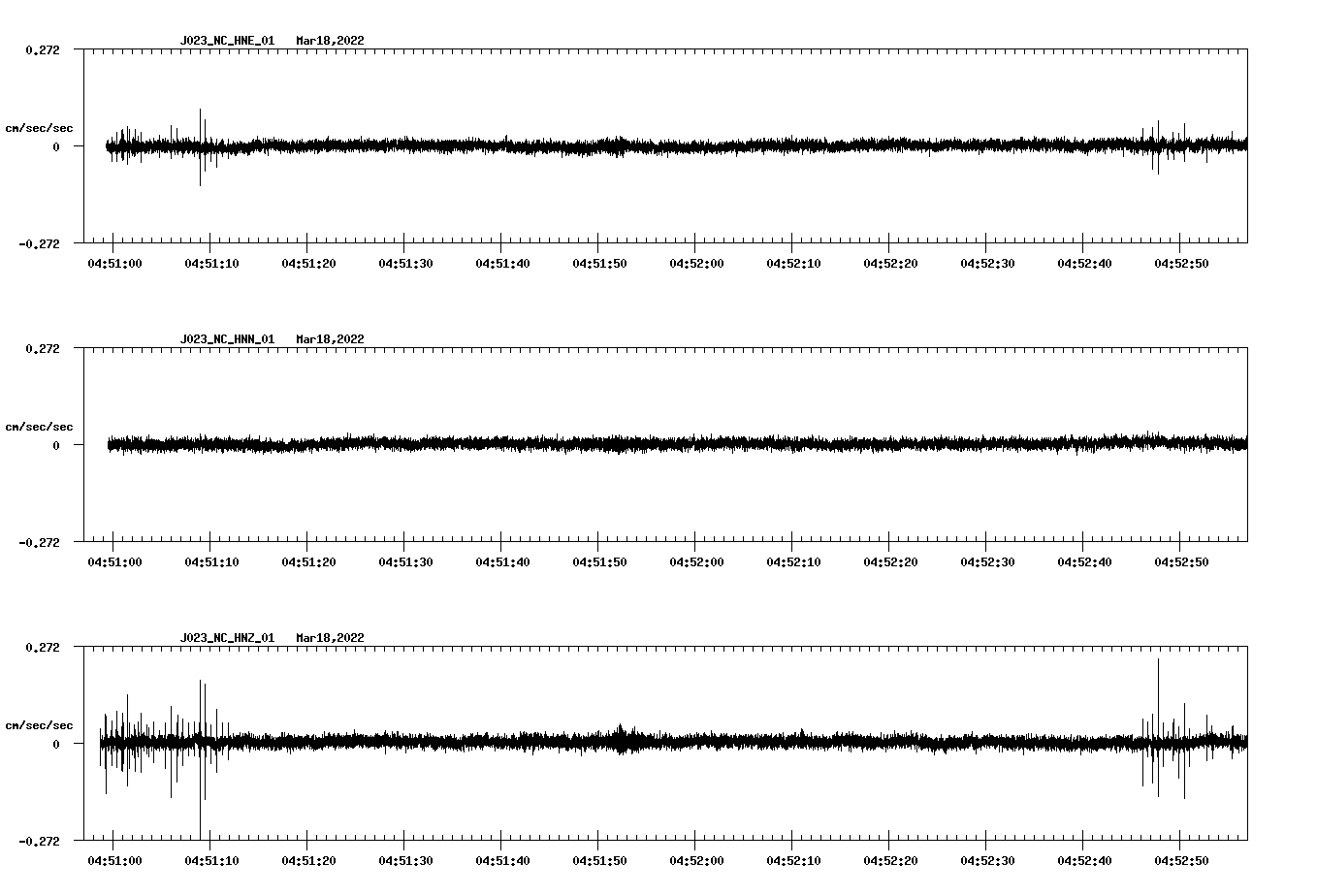This screenshot has height=896, width=1317.
Task: Click the small burst near 04:51:52 on HNZ trace
Action: click(621, 737)
